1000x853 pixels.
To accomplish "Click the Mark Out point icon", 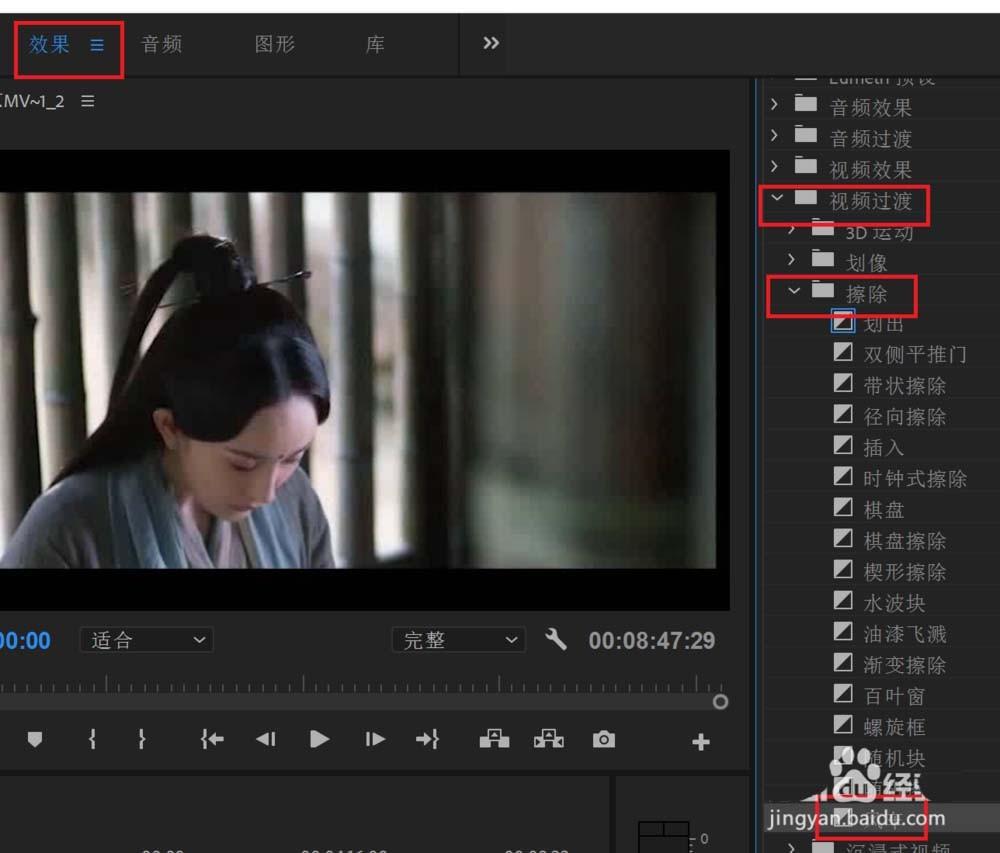I will [x=142, y=740].
